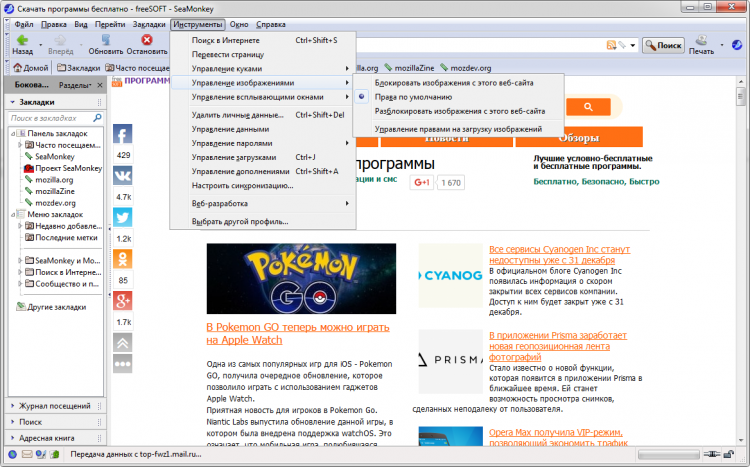Click the Home (Домой) bookmark icon
750x467 pixels.
click(18, 68)
